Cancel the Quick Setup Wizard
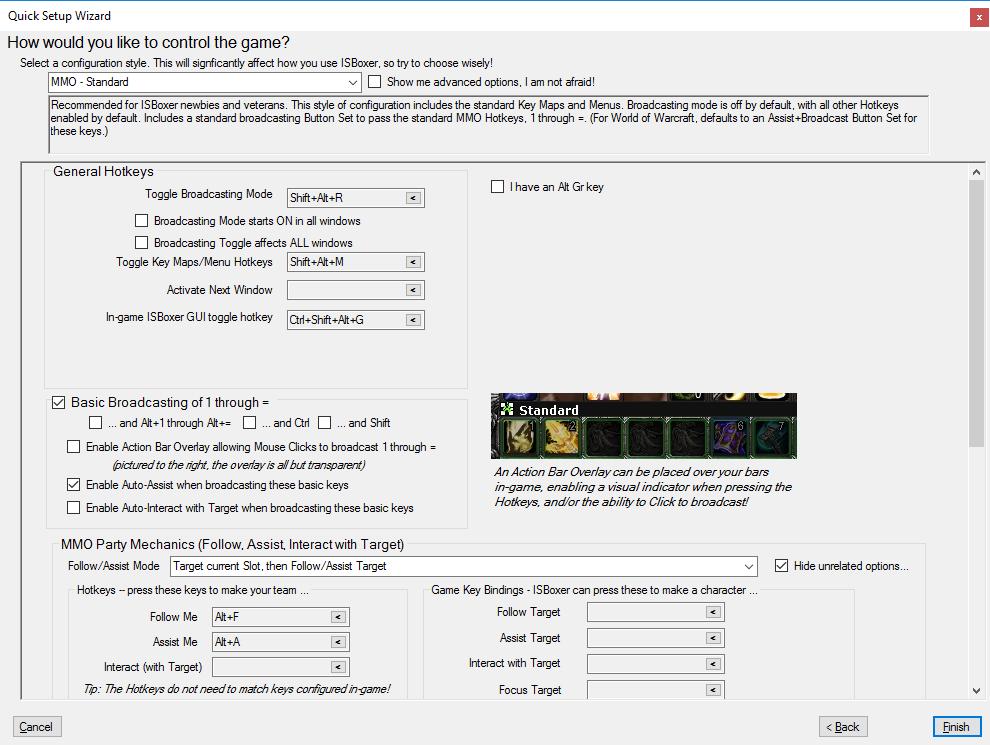The height and width of the screenshot is (745, 990). tap(36, 727)
